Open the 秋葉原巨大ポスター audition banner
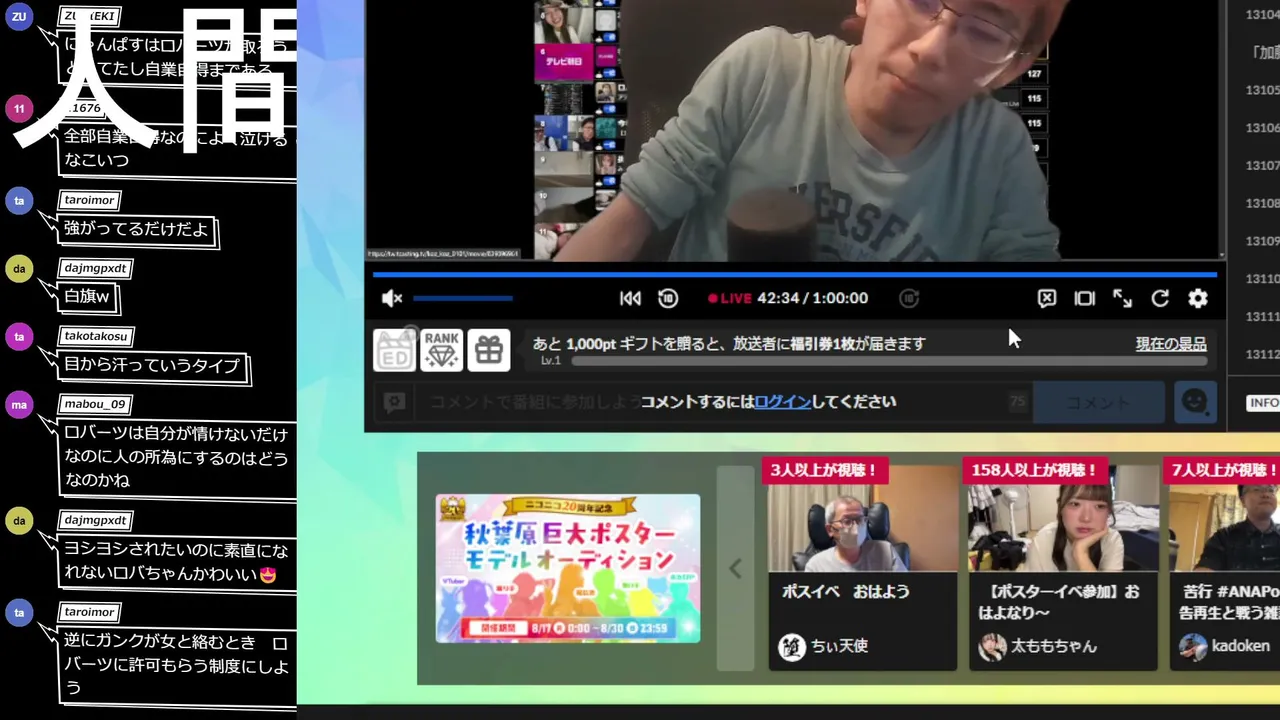Screen dimensions: 1280x720 pyautogui.click(x=568, y=568)
